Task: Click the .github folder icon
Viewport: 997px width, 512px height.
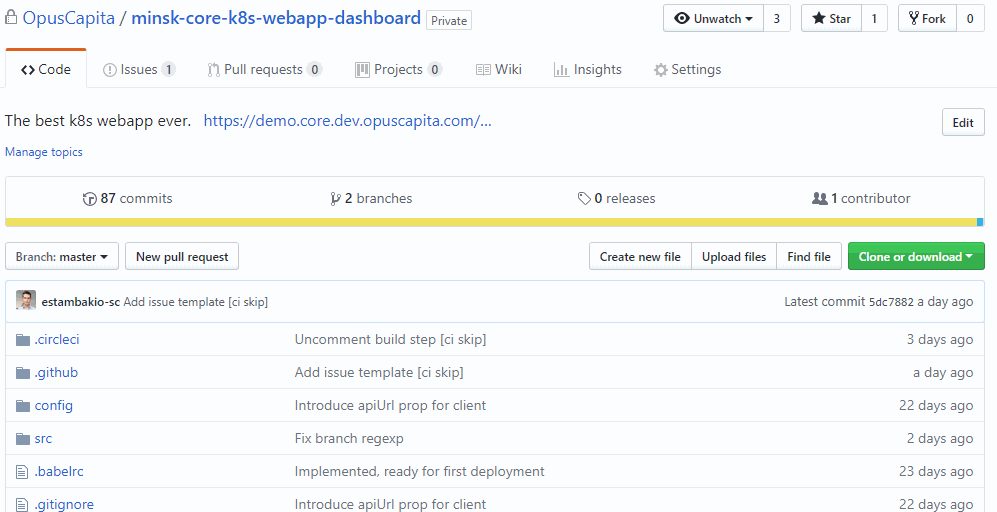Action: coord(23,373)
